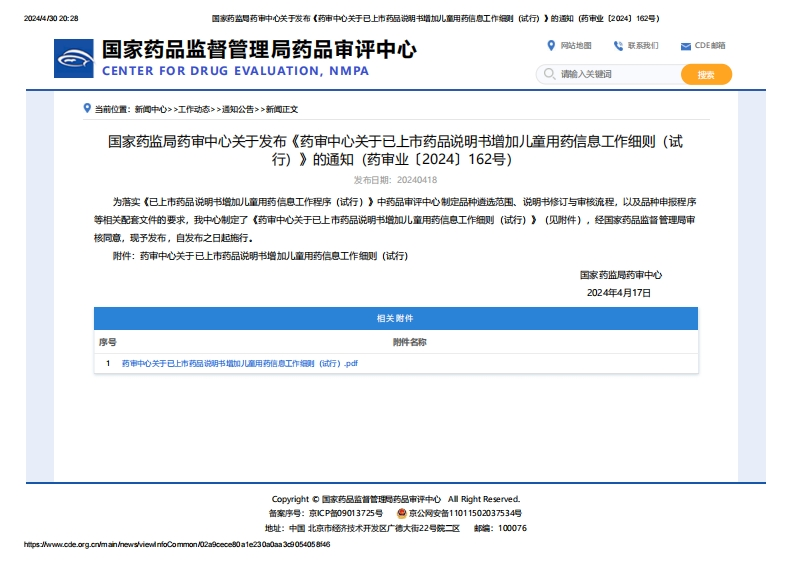The width and height of the screenshot is (793, 561).
Task: Click the 附件: line in article body
Action: 260,256
